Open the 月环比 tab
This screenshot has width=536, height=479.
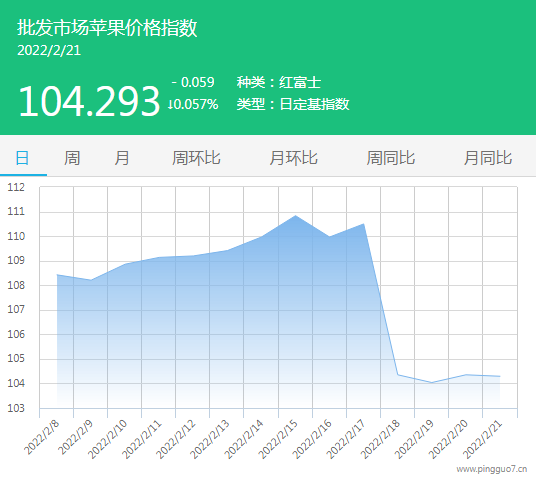pyautogui.click(x=294, y=158)
